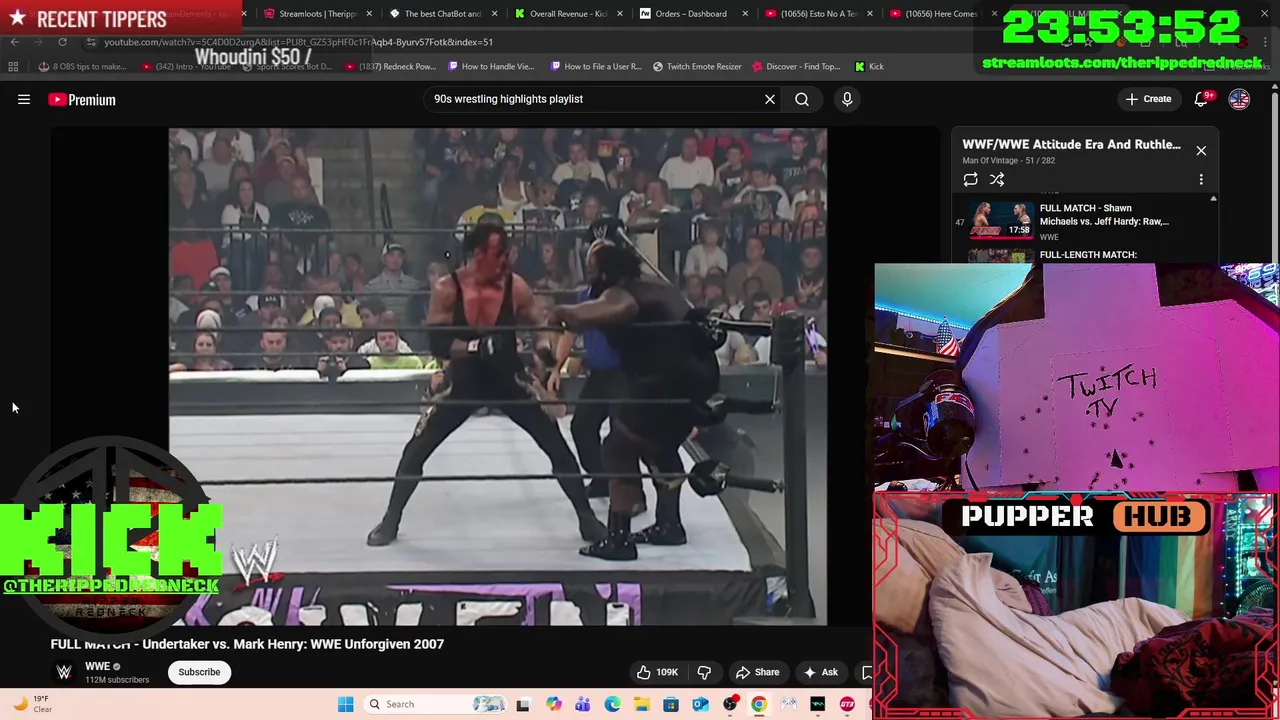Select the FULL MATCH Undertaker vs. Mark Henry title
This screenshot has height=720, width=1280.
(247, 644)
